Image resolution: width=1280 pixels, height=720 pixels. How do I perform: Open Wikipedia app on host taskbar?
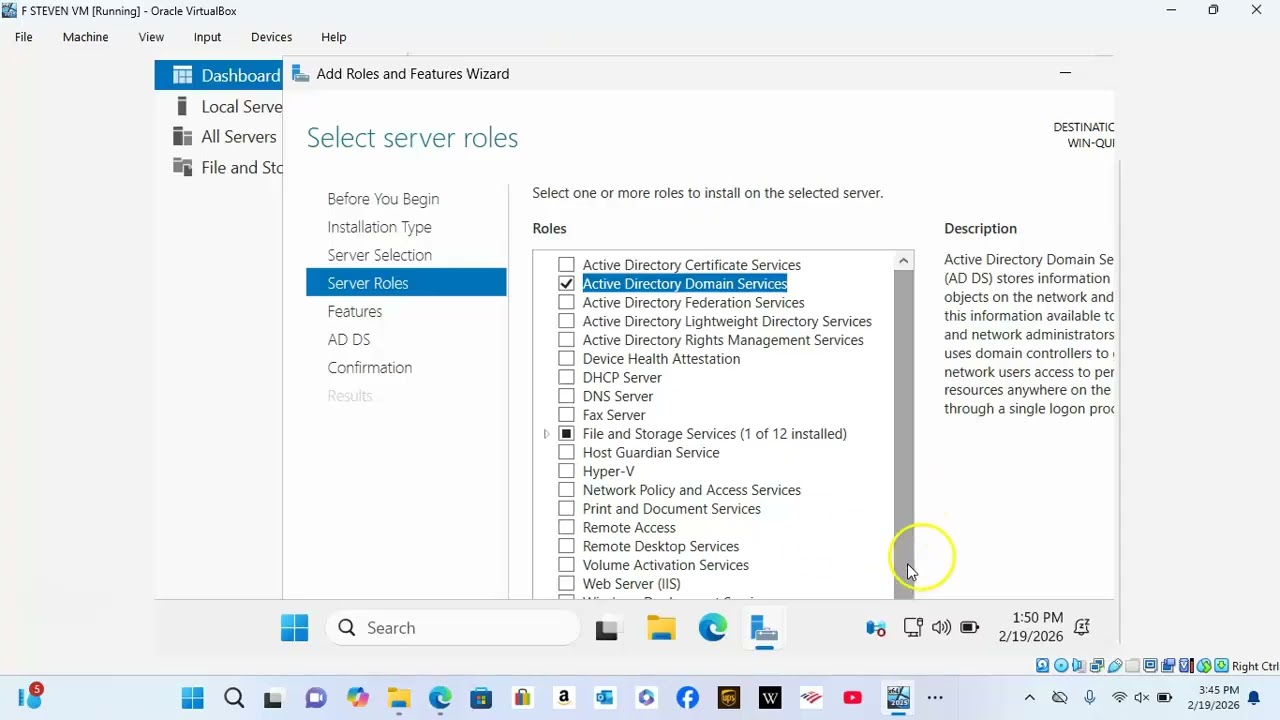[x=770, y=698]
